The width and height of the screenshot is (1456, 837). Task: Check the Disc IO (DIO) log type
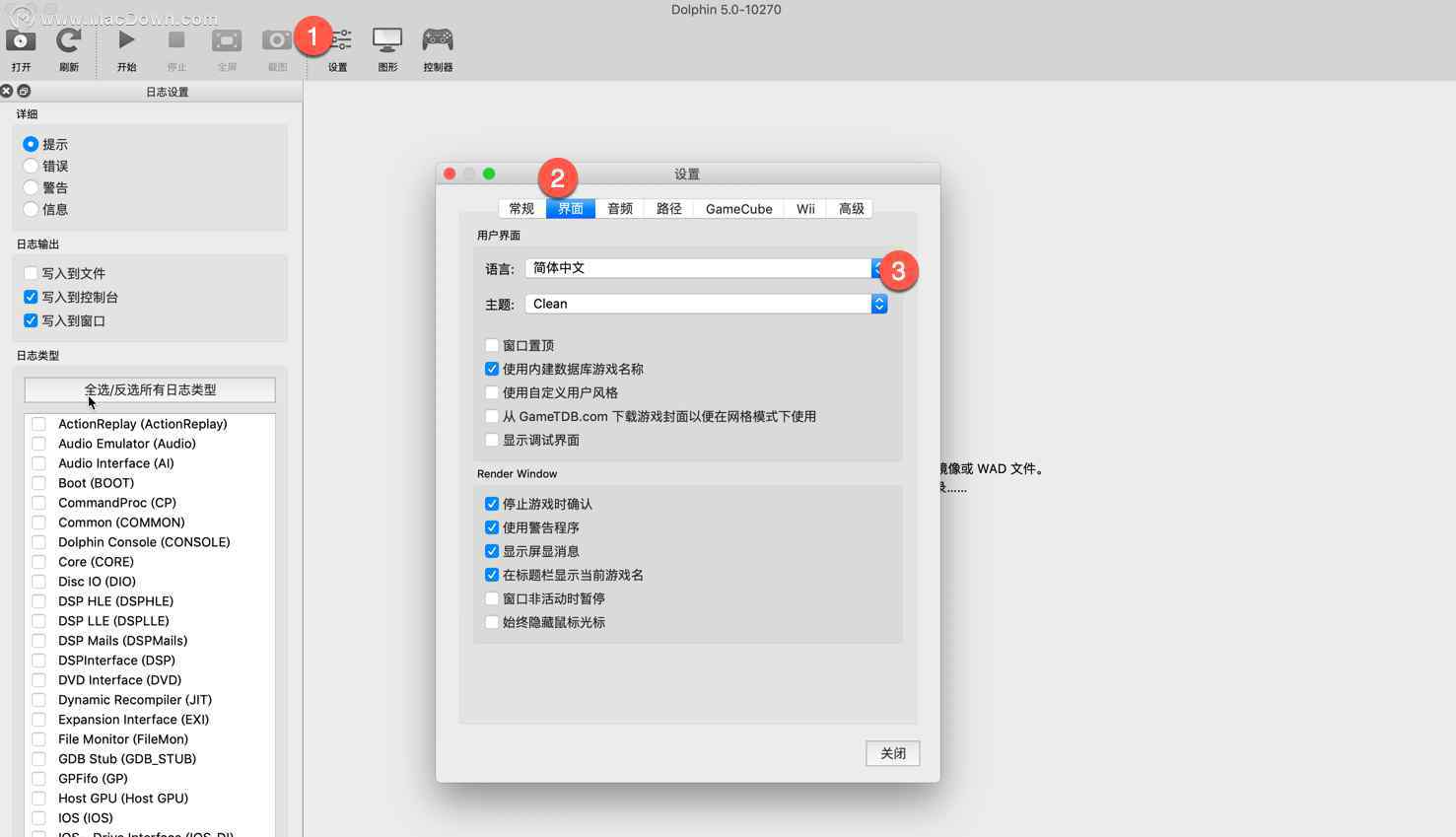pyautogui.click(x=38, y=582)
